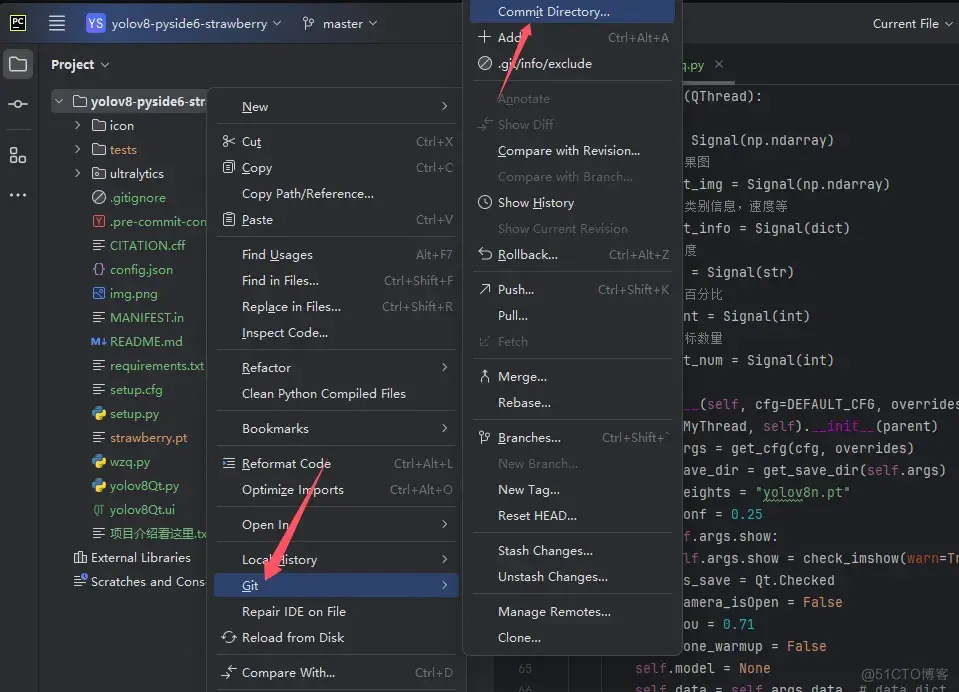The width and height of the screenshot is (959, 692).
Task: Expand the tests folder
Action: pos(78,150)
